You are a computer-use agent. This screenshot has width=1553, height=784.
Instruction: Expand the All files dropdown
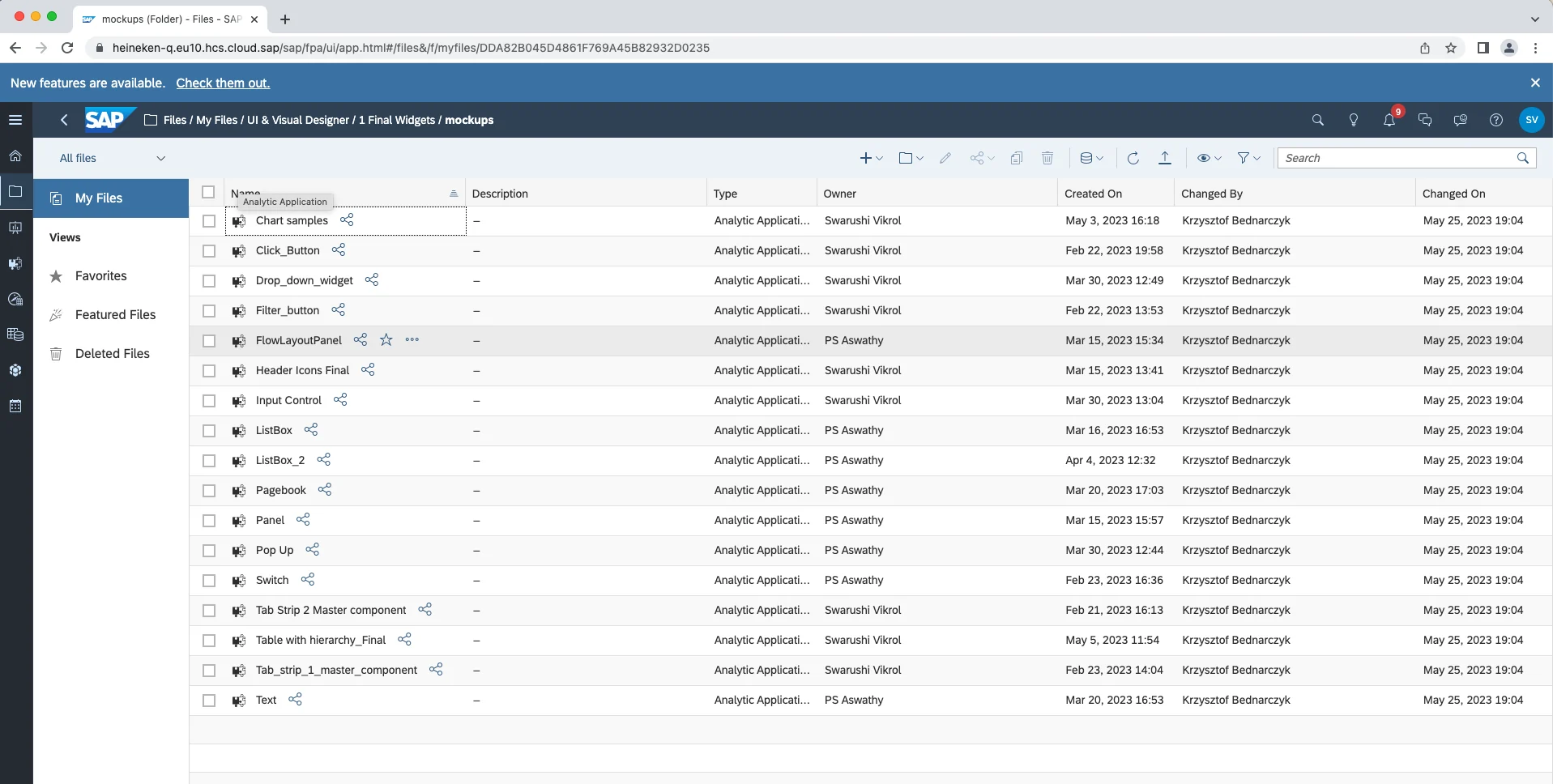(x=112, y=158)
